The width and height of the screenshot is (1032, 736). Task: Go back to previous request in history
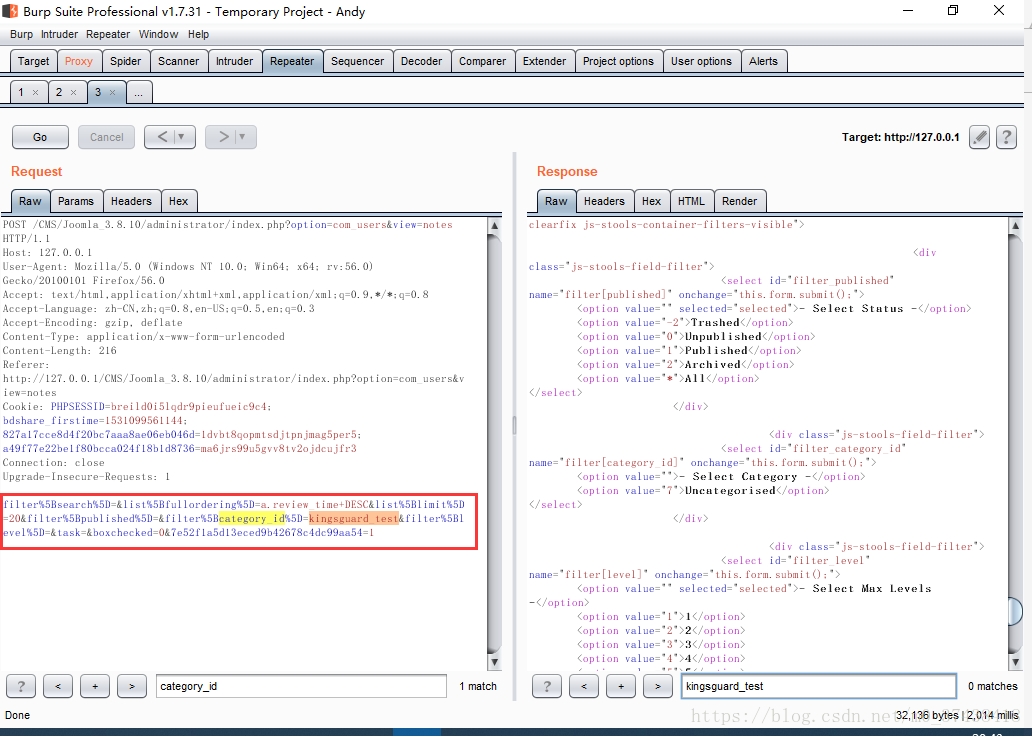162,137
